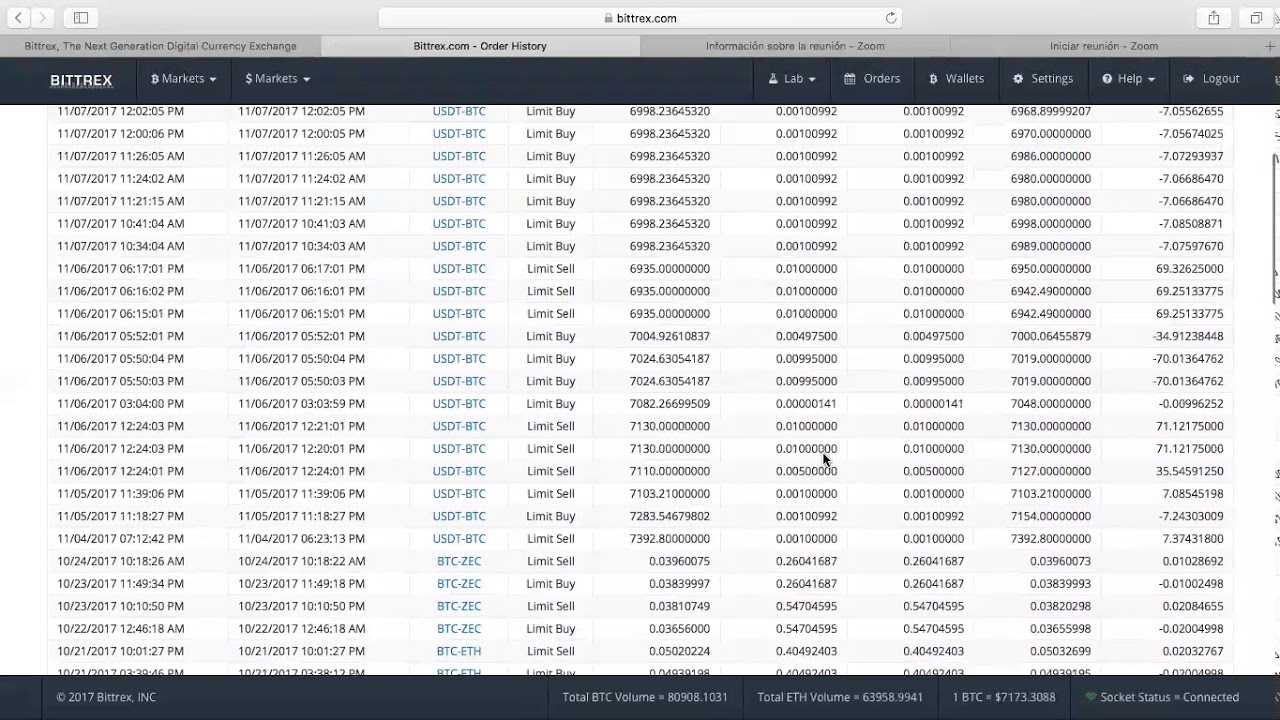Open BTC-ZEC in the 10/22/2017 12:46:18 AM row

coord(459,628)
